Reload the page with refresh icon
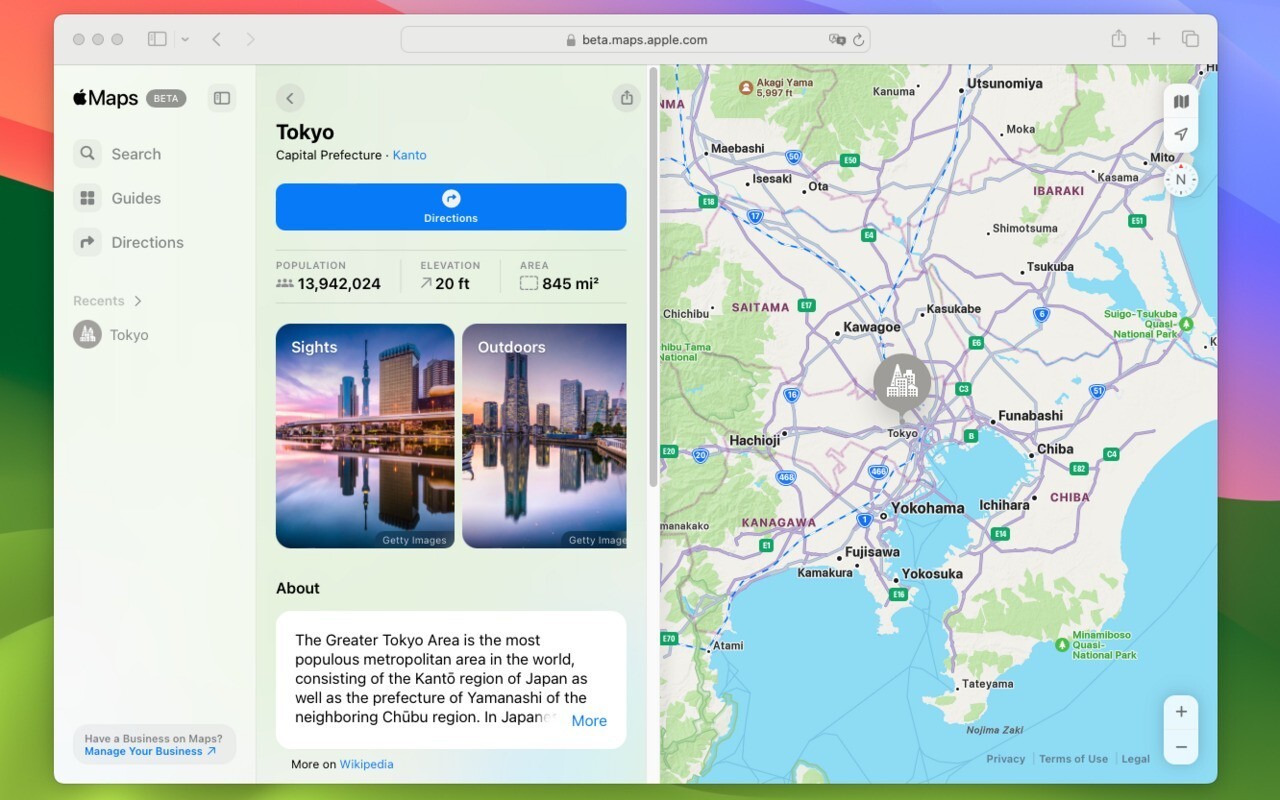The height and width of the screenshot is (800, 1280). tap(858, 40)
